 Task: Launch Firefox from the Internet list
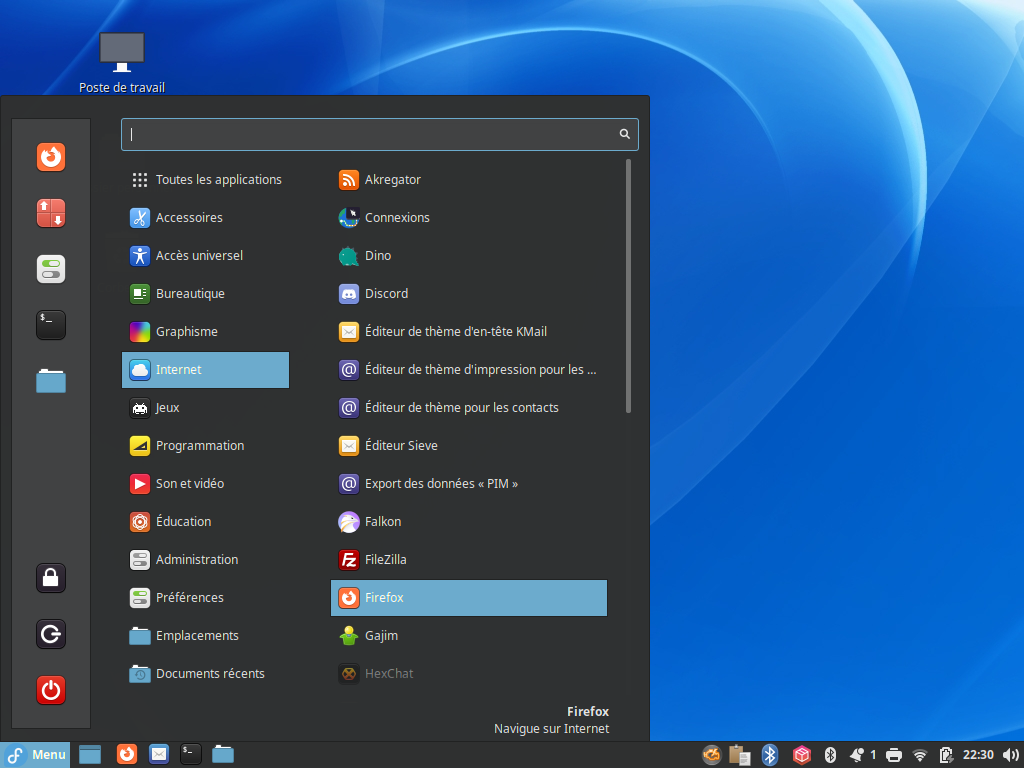pos(469,598)
